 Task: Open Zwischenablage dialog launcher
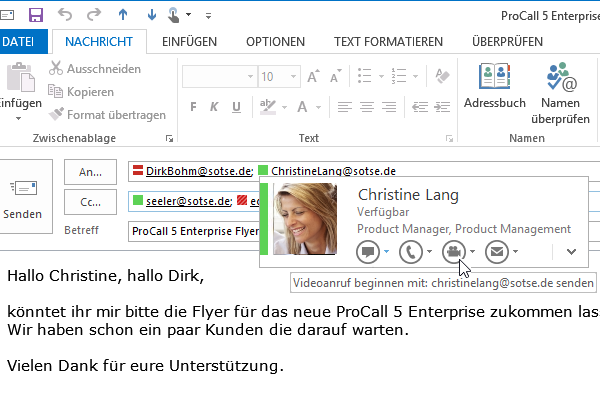click(169, 139)
